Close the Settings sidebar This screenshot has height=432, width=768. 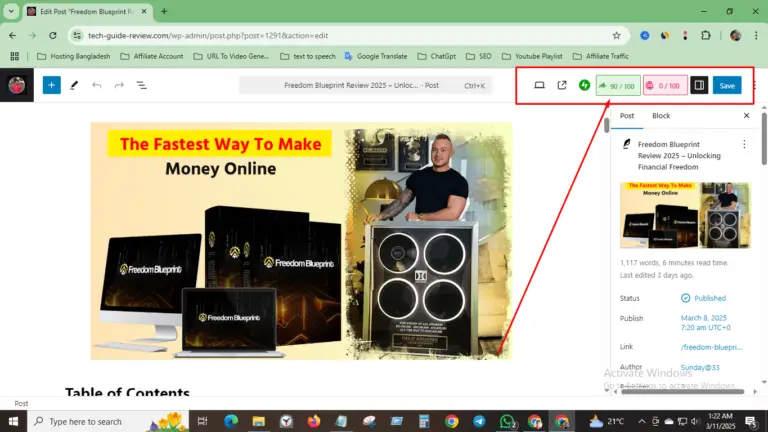746,116
